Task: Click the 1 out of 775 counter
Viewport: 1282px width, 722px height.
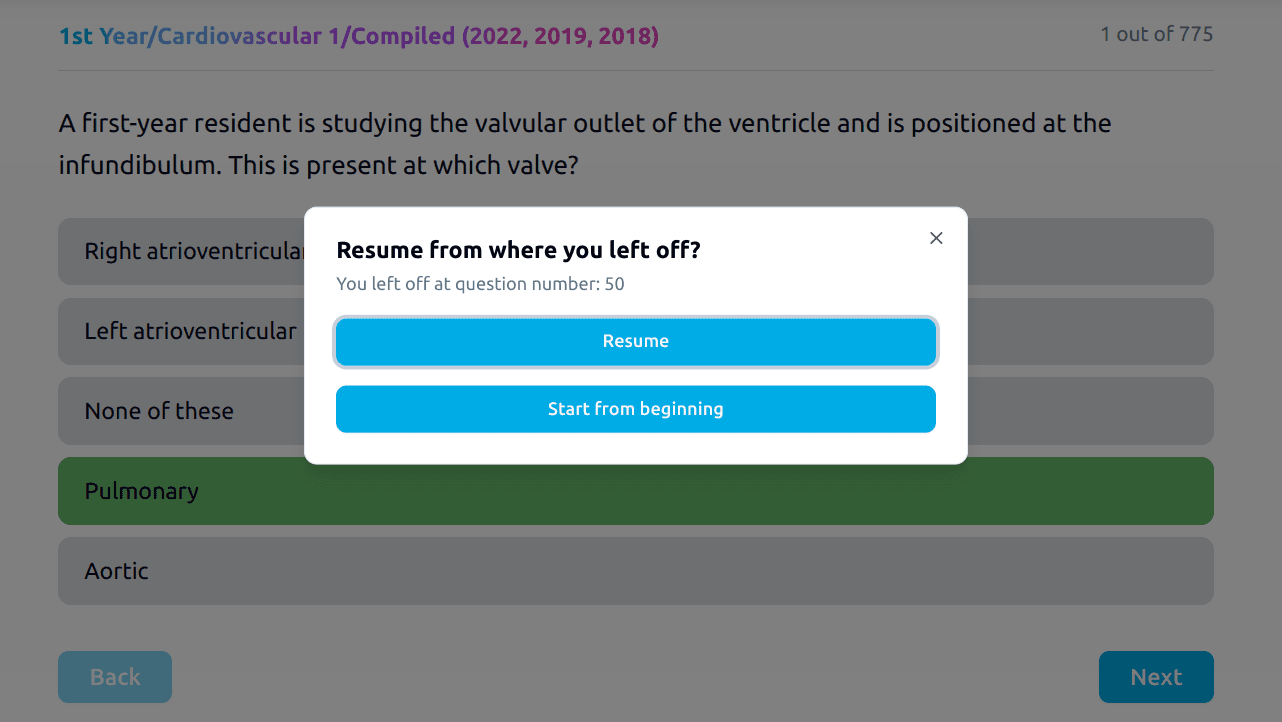Action: point(1156,35)
